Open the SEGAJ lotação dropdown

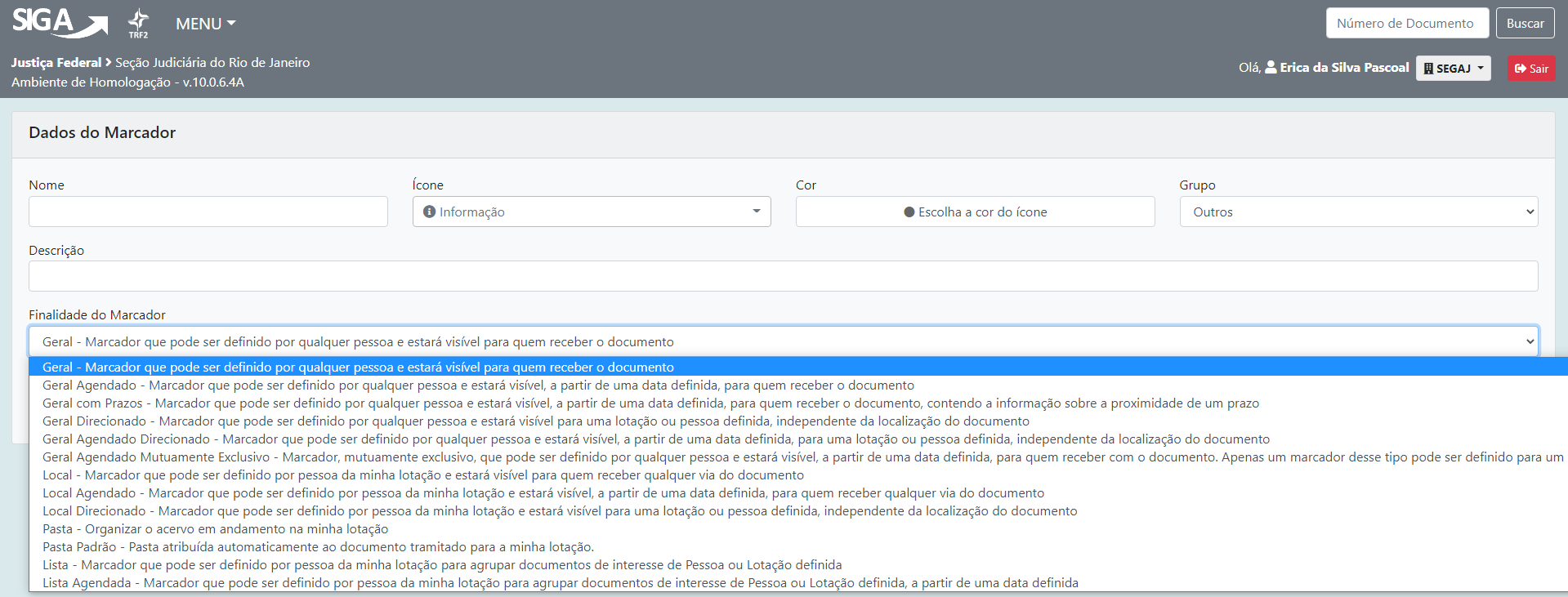click(x=1453, y=69)
